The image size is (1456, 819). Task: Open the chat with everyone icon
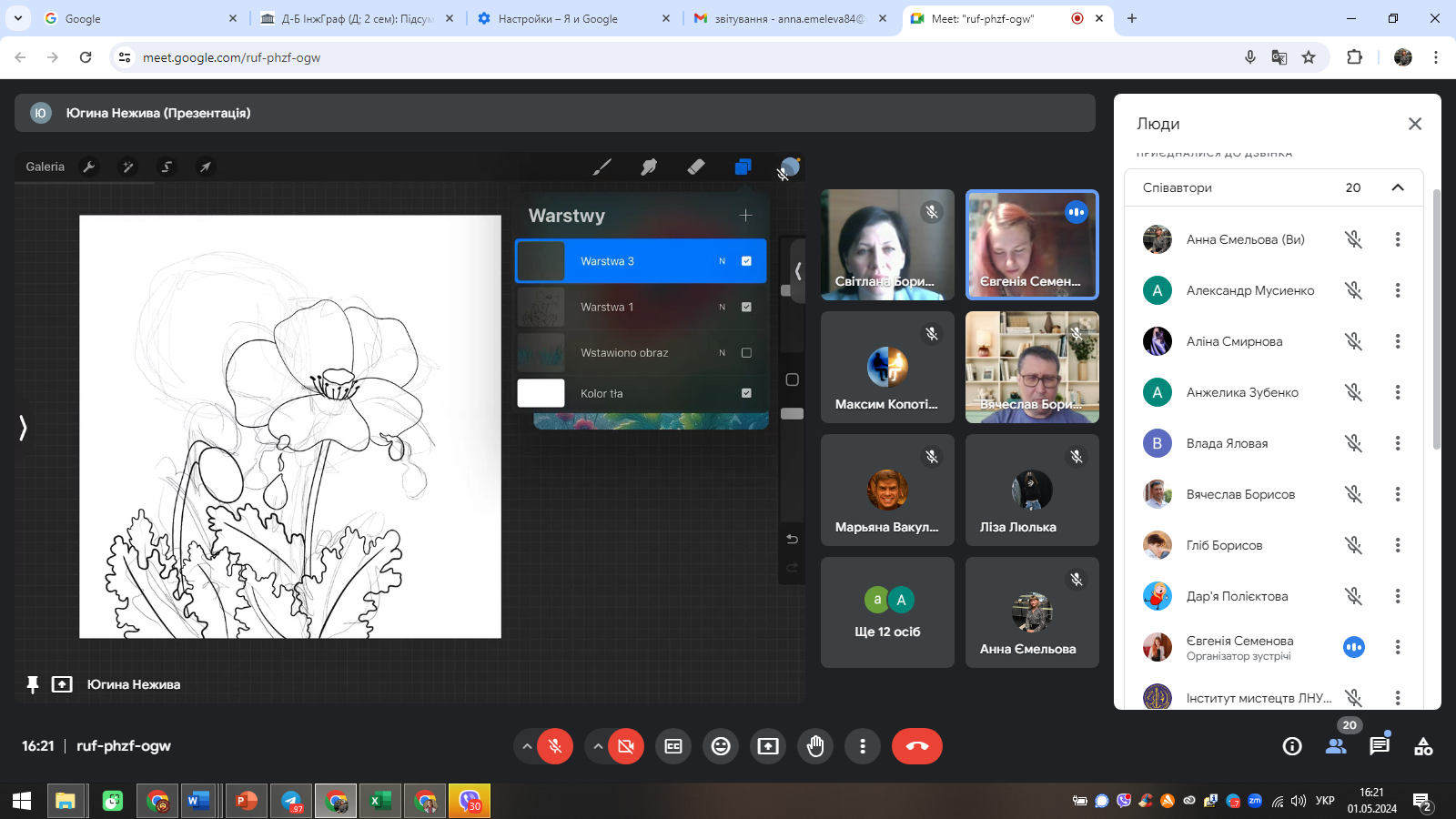(x=1380, y=746)
